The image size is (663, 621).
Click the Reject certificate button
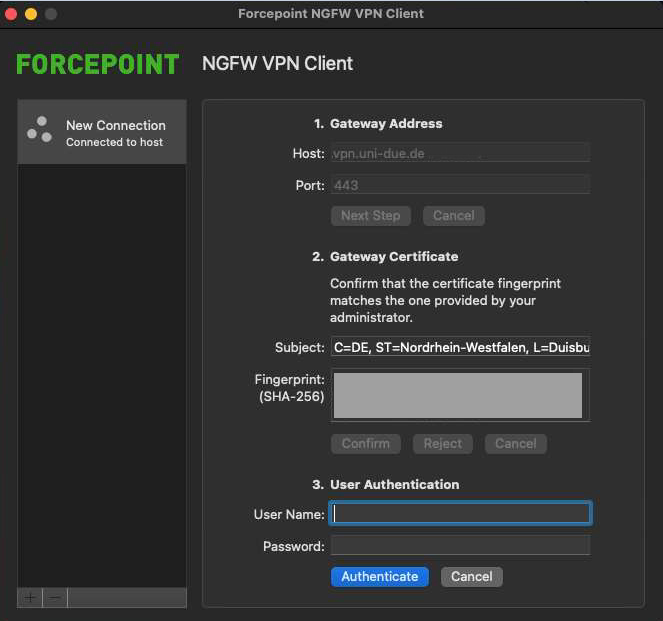[x=443, y=443]
